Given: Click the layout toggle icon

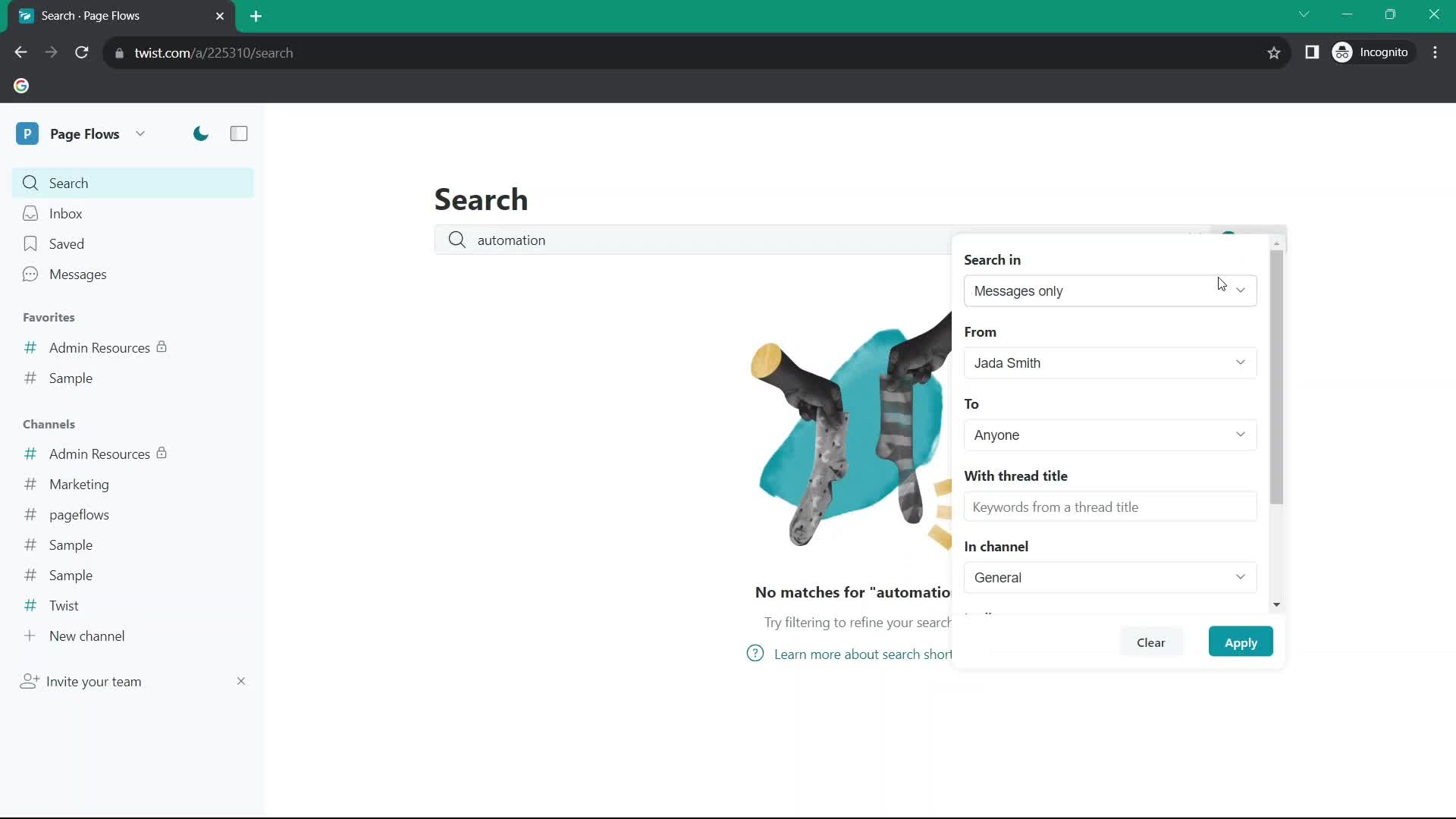Looking at the screenshot, I should [x=238, y=133].
